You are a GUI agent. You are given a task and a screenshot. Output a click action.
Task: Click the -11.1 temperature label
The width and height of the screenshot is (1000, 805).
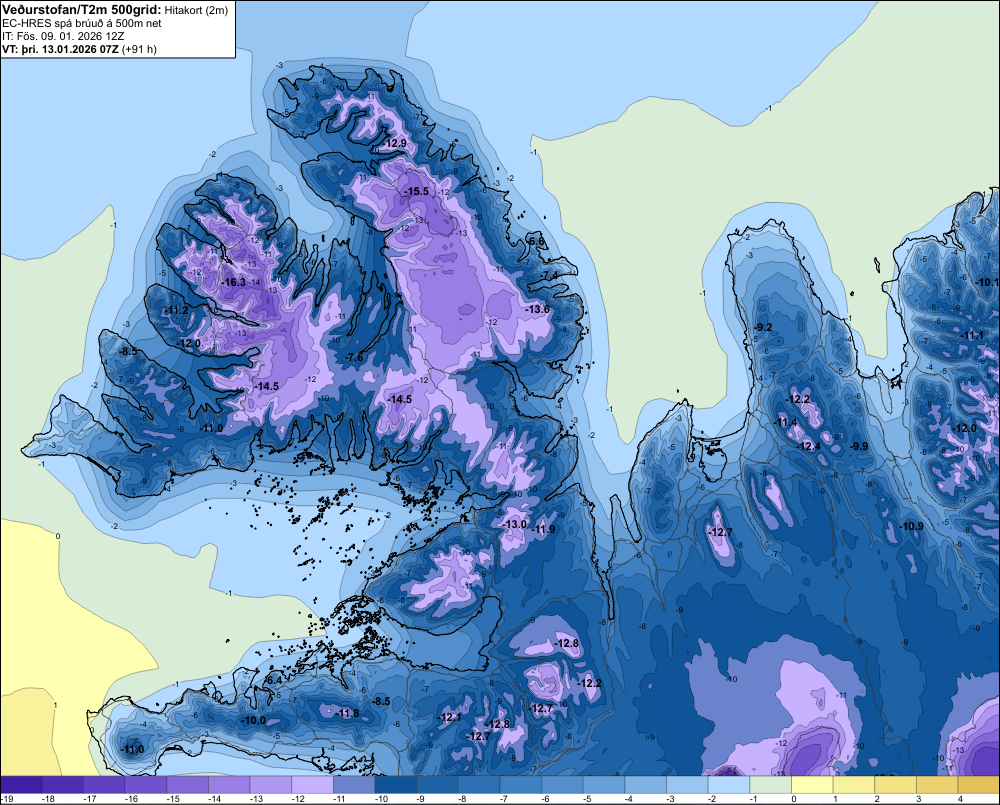[x=973, y=336]
